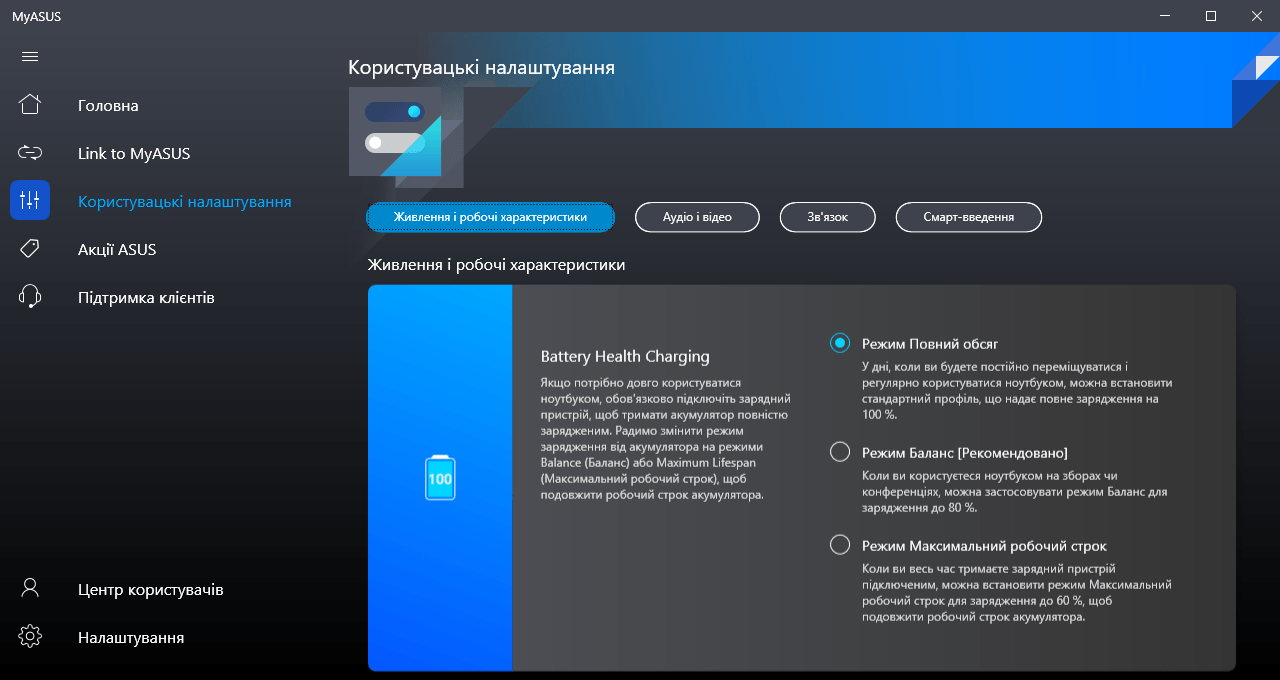Select Режим Максимальний робочий строк radio button
The image size is (1280, 680).
840,545
